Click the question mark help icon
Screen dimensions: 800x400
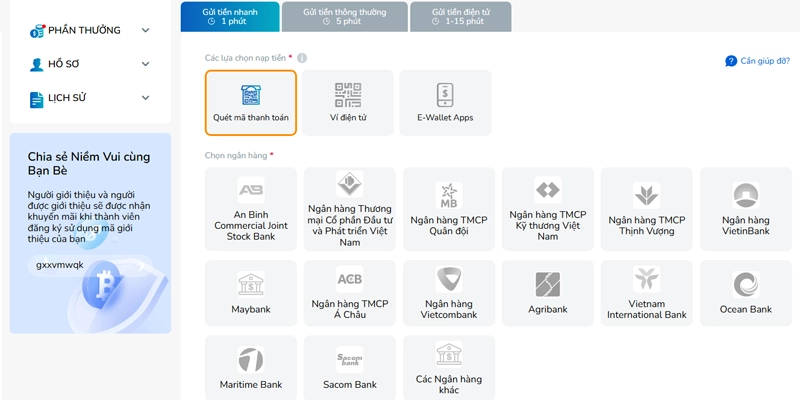pyautogui.click(x=731, y=61)
